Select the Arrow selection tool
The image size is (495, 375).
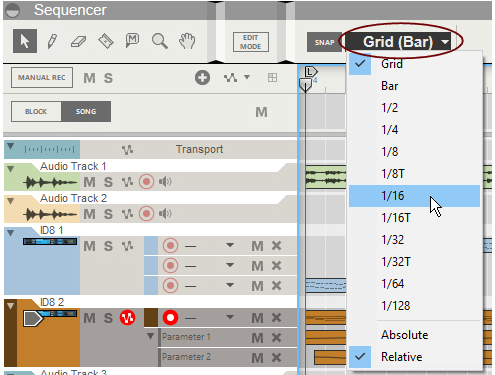(25, 41)
